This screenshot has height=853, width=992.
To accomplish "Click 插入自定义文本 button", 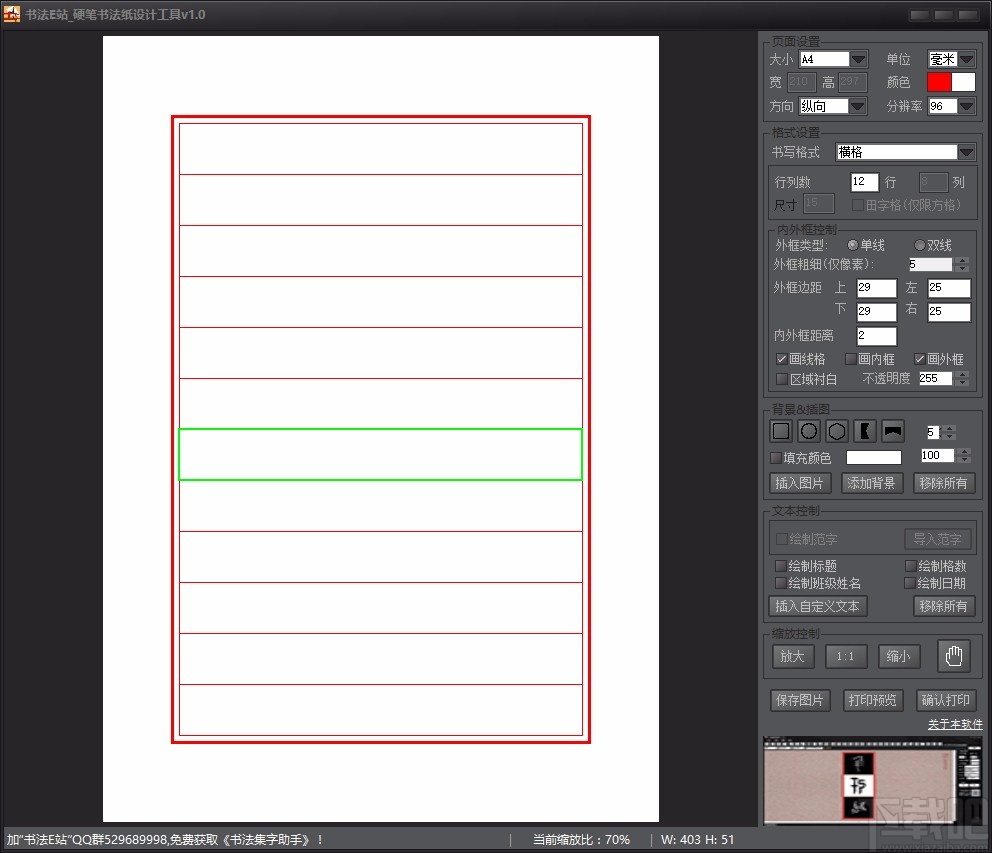I will (x=817, y=606).
